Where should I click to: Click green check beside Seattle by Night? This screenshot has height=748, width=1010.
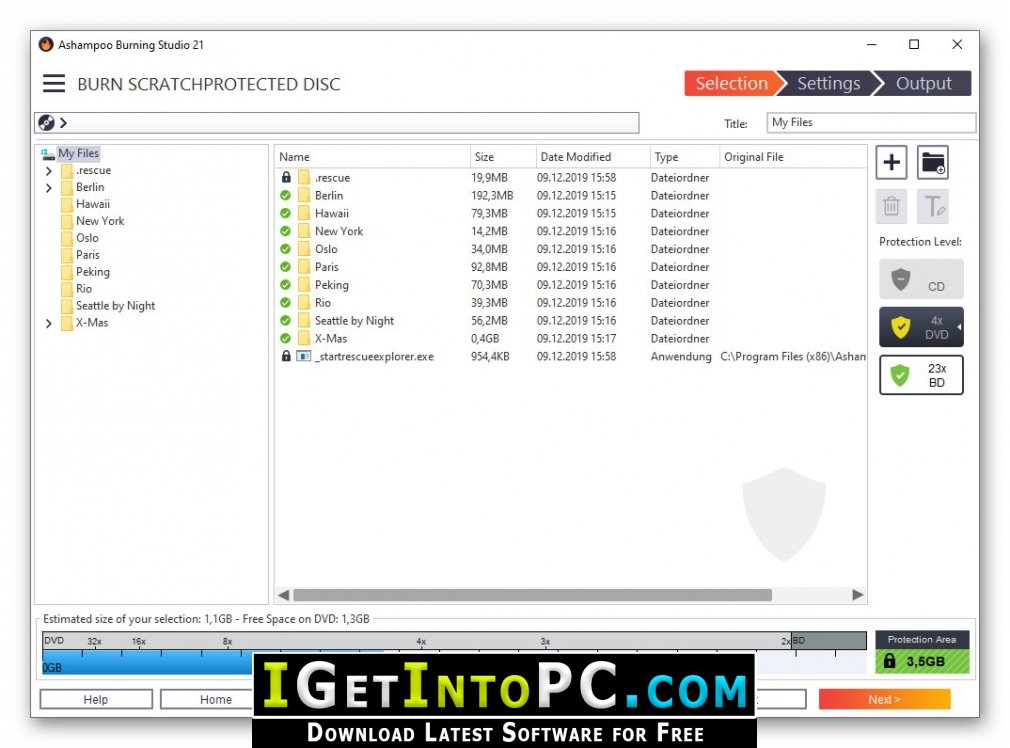(x=285, y=320)
